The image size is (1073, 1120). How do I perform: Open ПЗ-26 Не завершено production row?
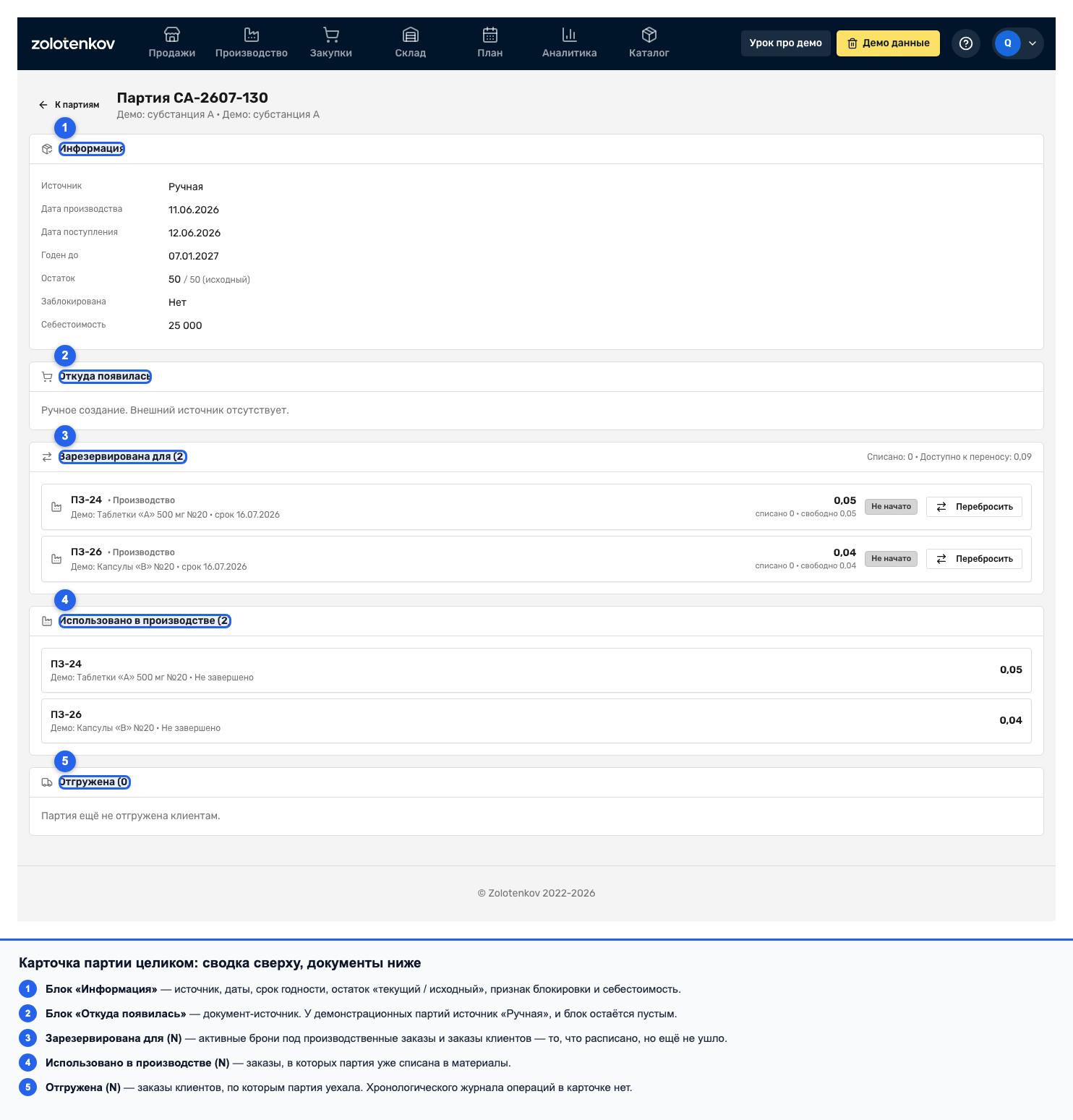coord(536,721)
